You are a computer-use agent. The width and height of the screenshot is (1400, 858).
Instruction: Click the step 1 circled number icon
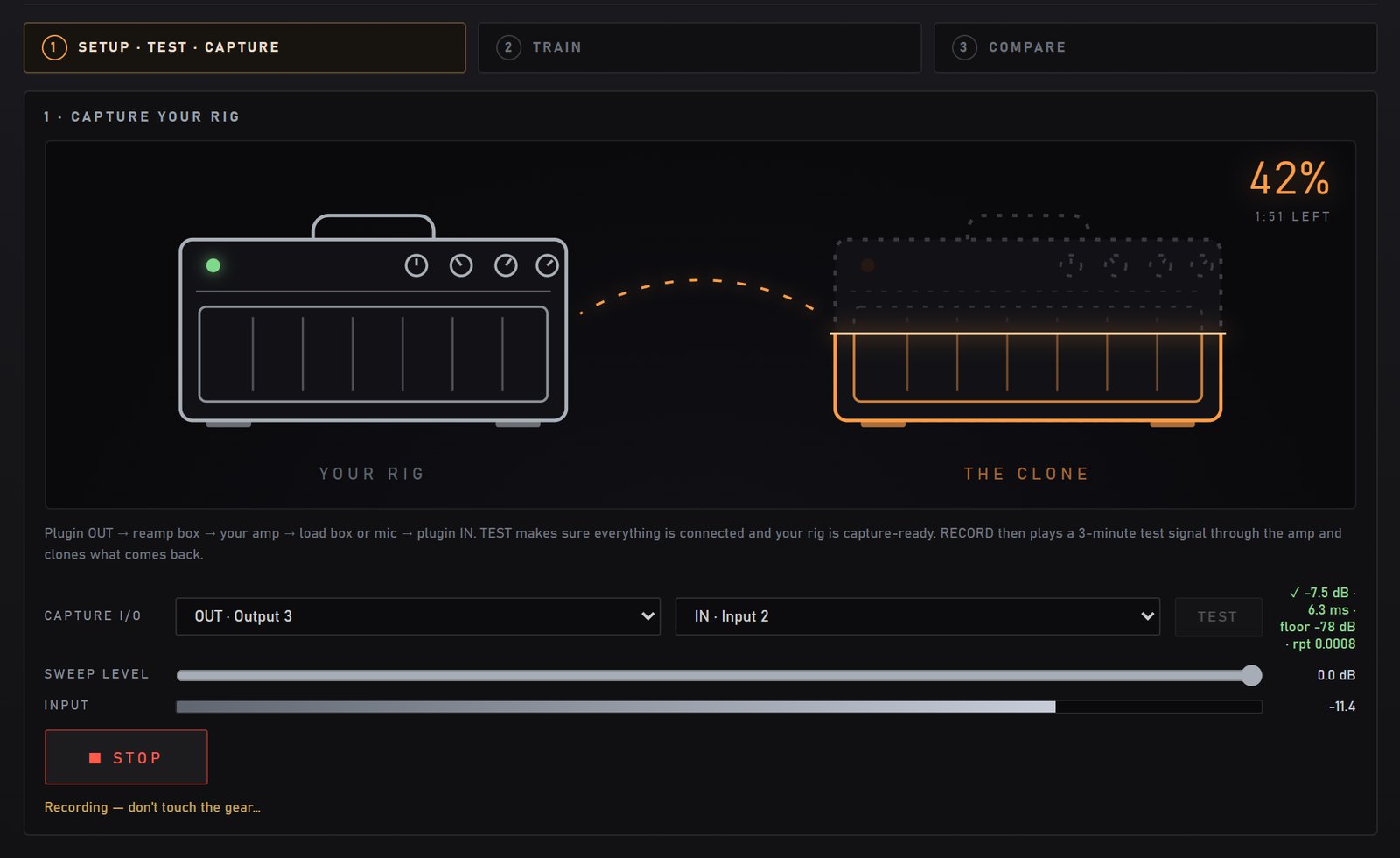pyautogui.click(x=54, y=47)
